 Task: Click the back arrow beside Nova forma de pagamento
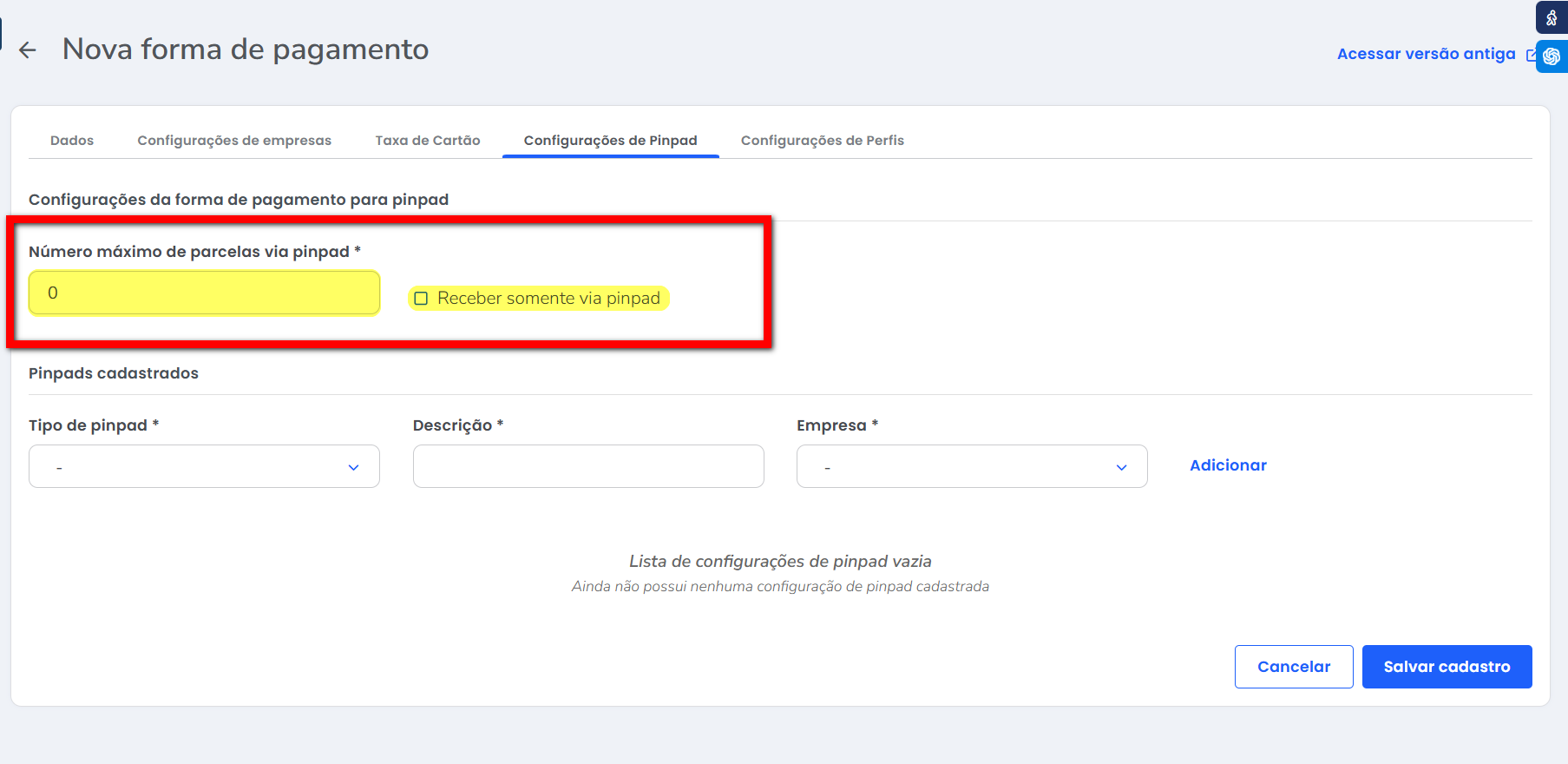coord(28,50)
